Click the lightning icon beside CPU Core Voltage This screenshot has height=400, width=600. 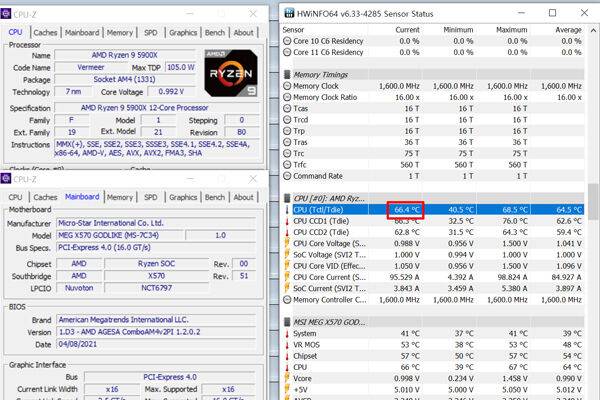coord(287,246)
